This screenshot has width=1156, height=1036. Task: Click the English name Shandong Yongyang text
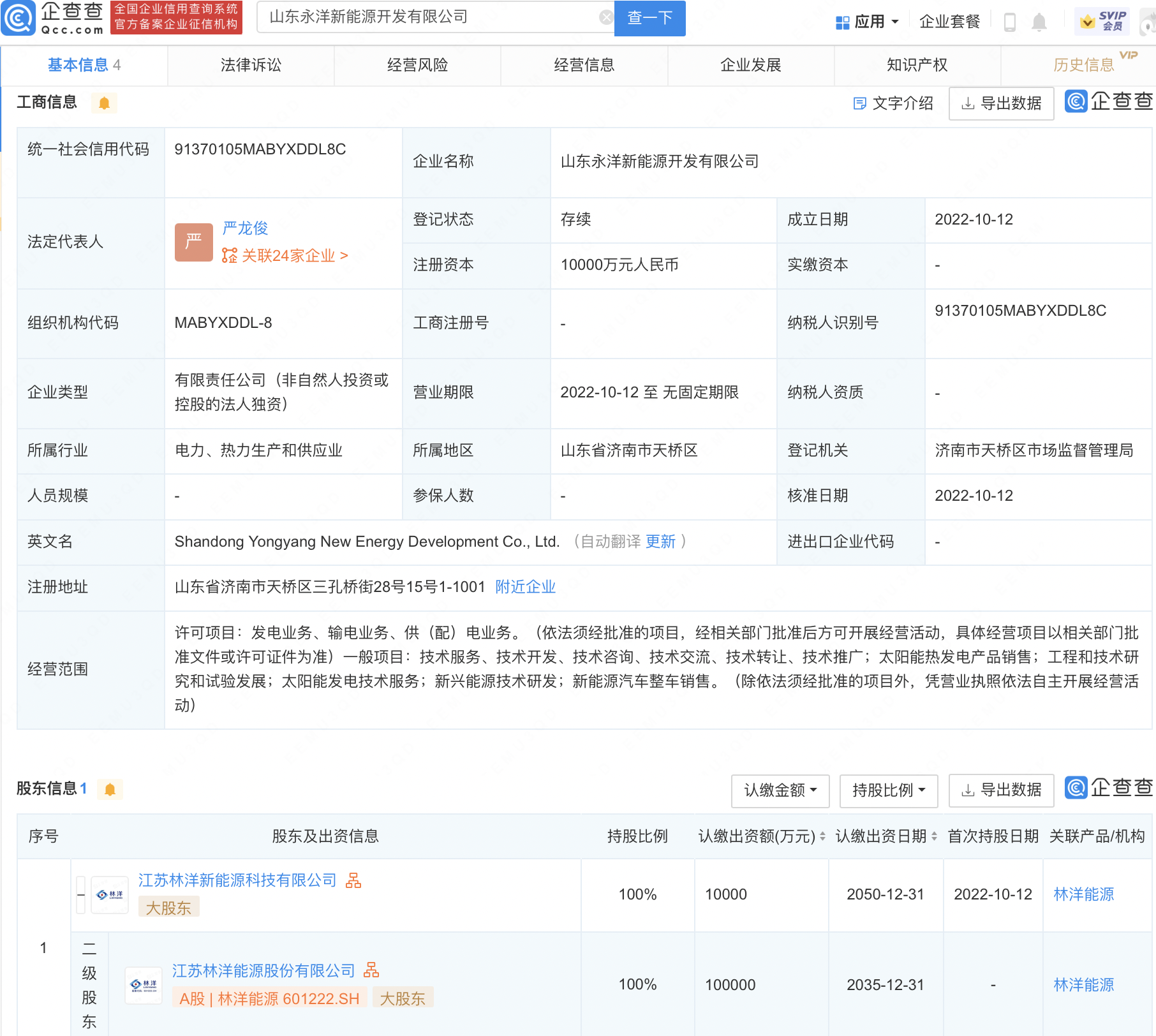[x=367, y=542]
